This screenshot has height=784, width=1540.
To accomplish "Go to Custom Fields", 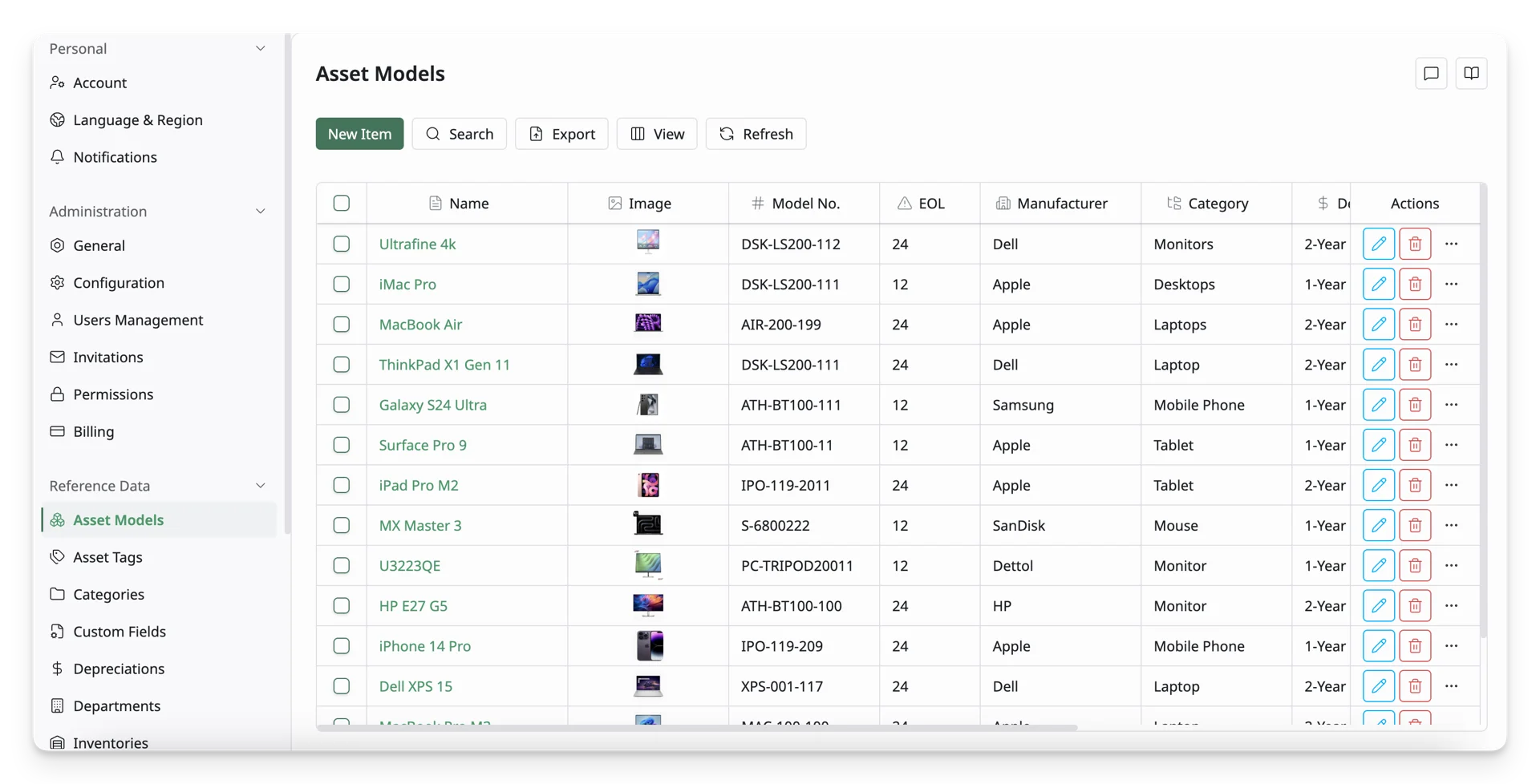I will [x=159, y=632].
